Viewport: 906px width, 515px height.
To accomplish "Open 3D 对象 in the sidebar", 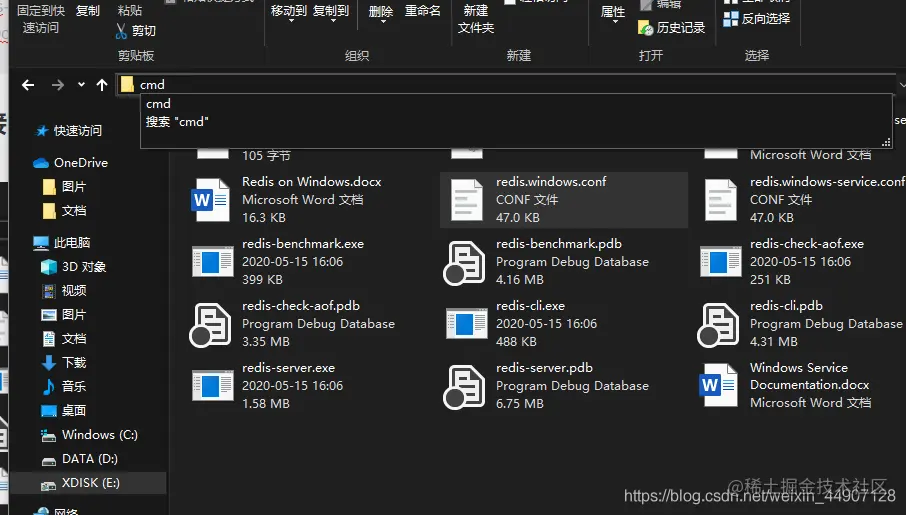I will (x=73, y=266).
